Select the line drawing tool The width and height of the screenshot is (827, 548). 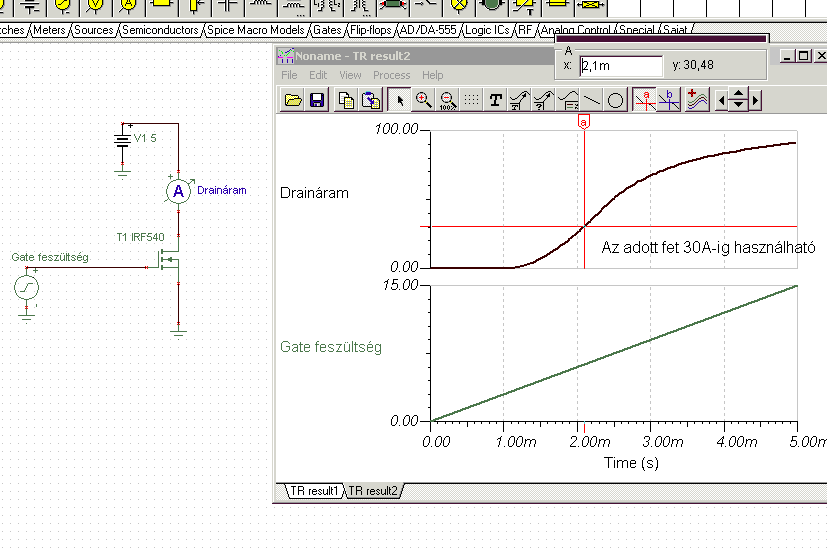click(592, 100)
